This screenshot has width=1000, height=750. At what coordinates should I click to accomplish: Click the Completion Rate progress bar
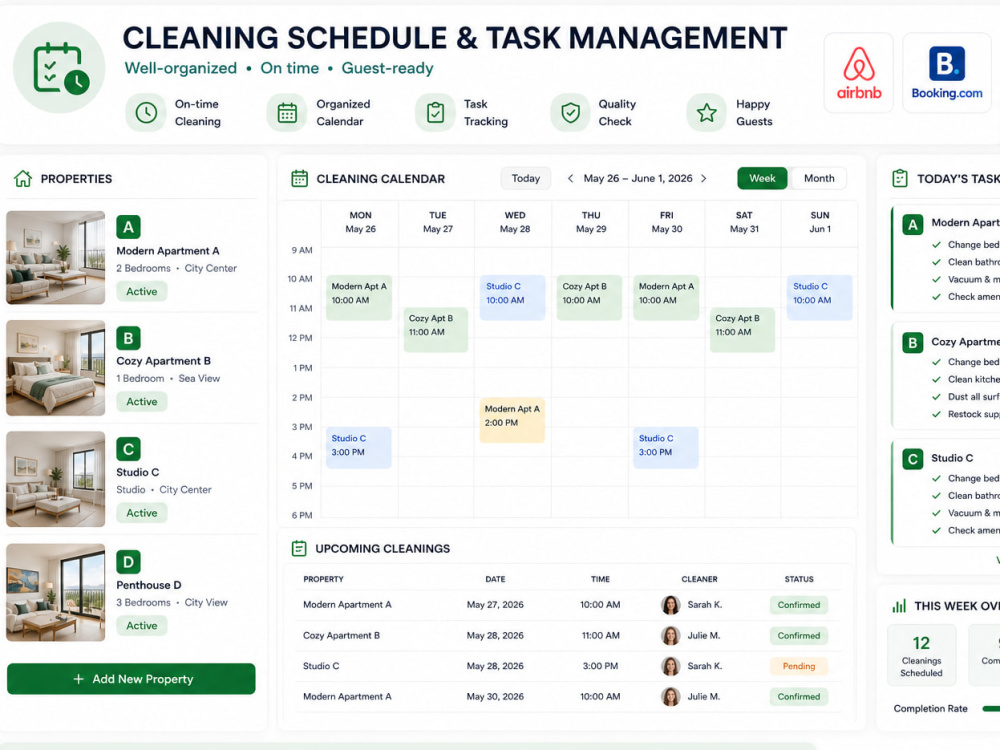click(990, 709)
